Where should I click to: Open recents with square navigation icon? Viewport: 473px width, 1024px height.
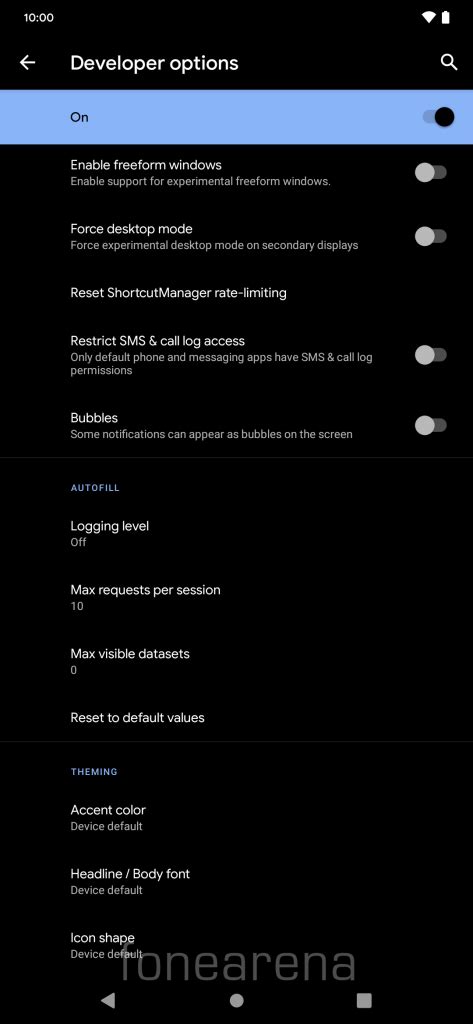[364, 1000]
